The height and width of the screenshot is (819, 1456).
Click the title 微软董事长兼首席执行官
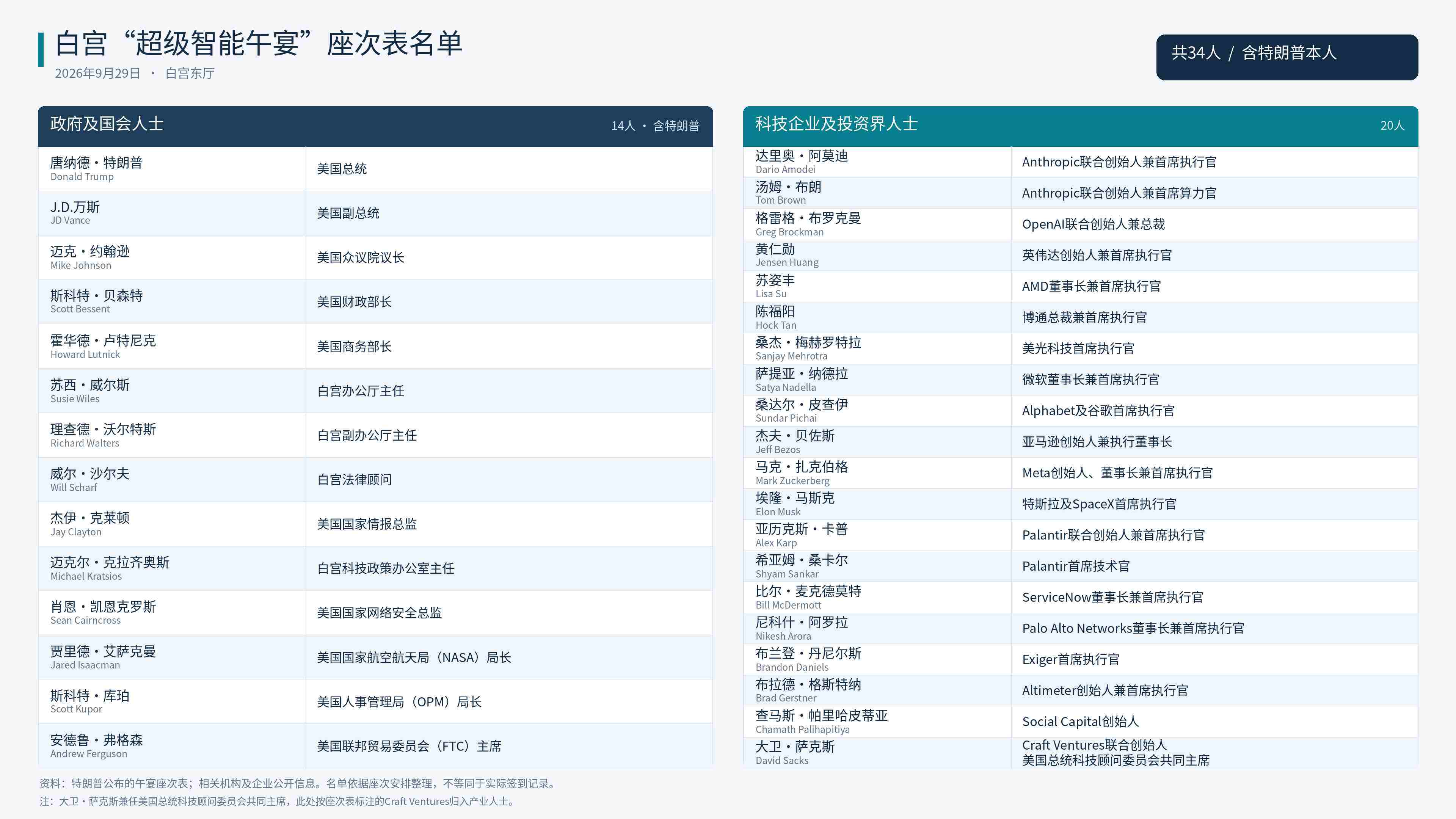pyautogui.click(x=1091, y=380)
